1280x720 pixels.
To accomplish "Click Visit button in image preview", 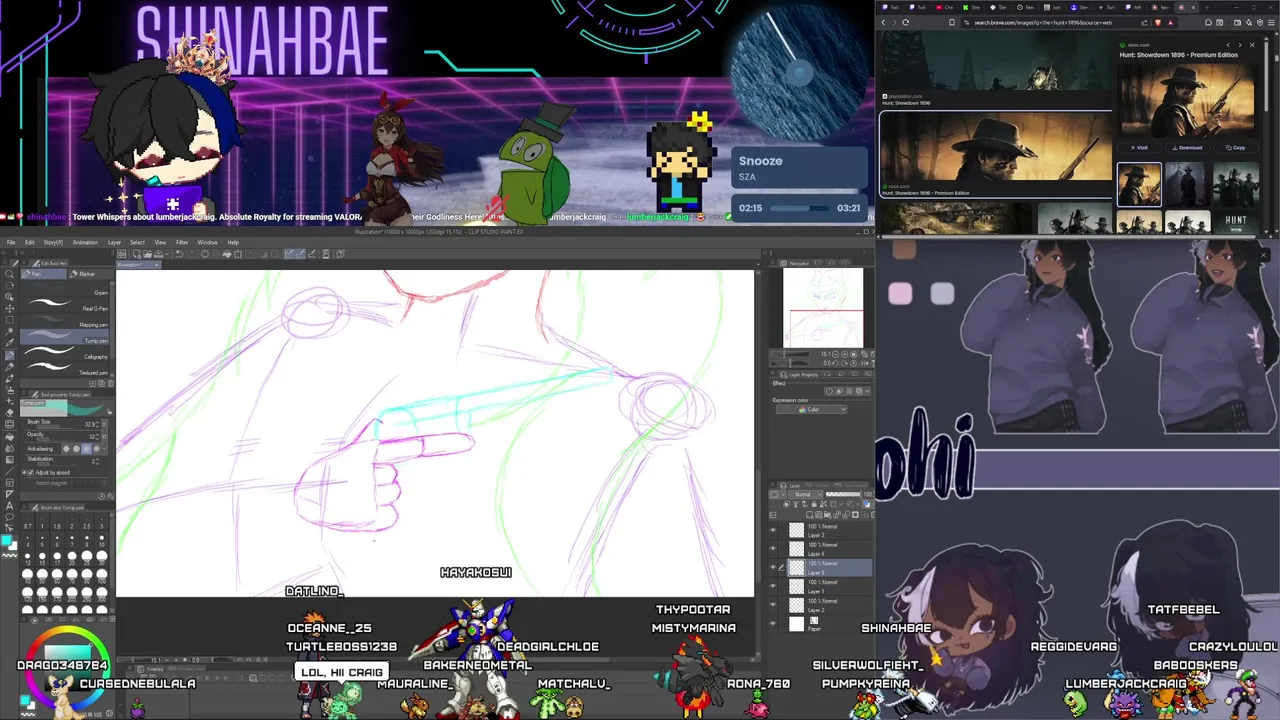I will click(x=1139, y=148).
